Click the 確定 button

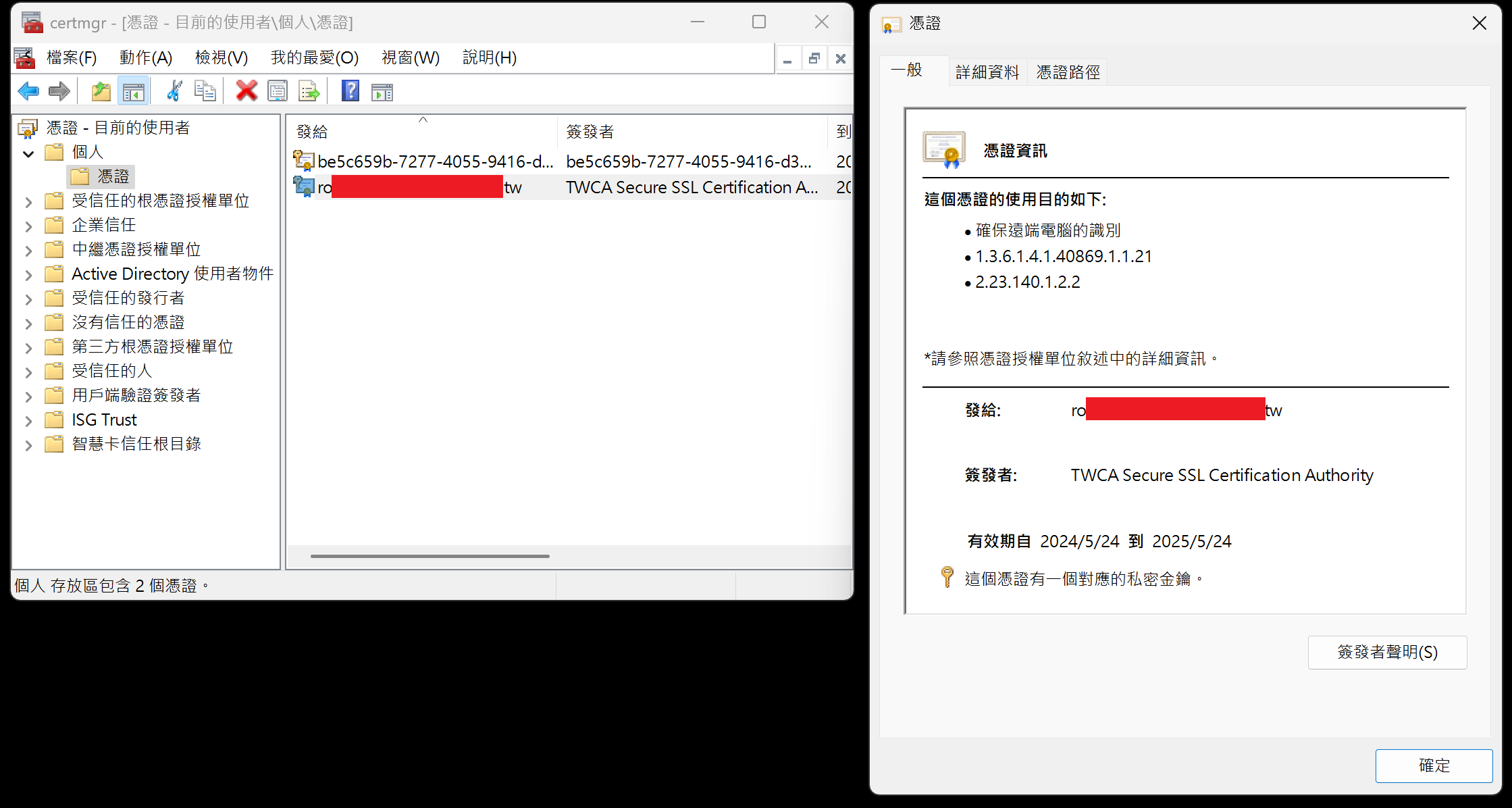point(1434,765)
